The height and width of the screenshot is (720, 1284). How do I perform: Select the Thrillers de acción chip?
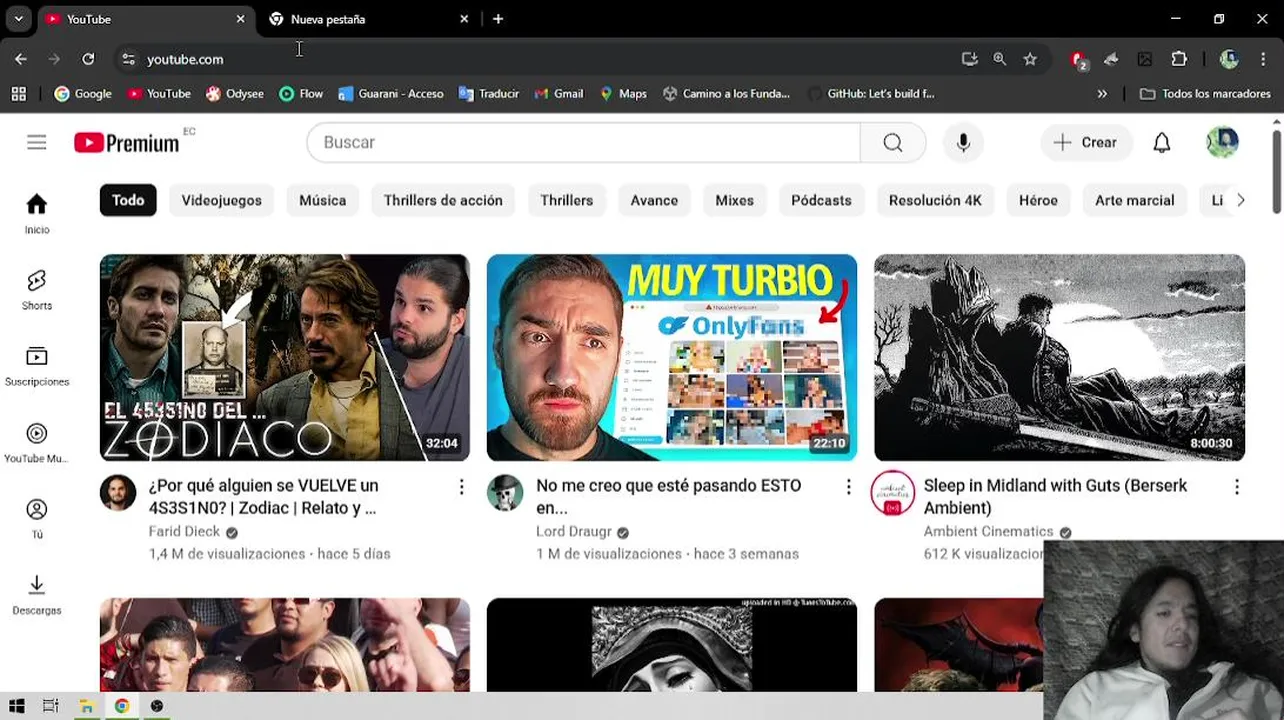click(x=443, y=200)
